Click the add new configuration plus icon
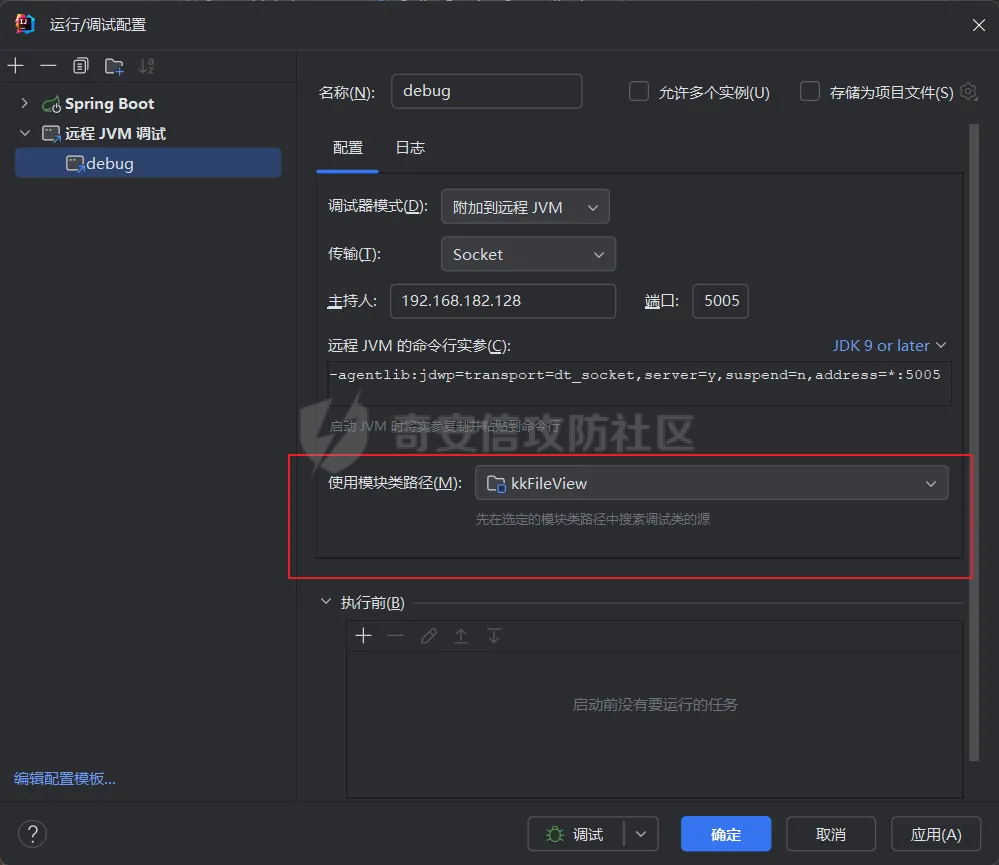 pos(16,66)
